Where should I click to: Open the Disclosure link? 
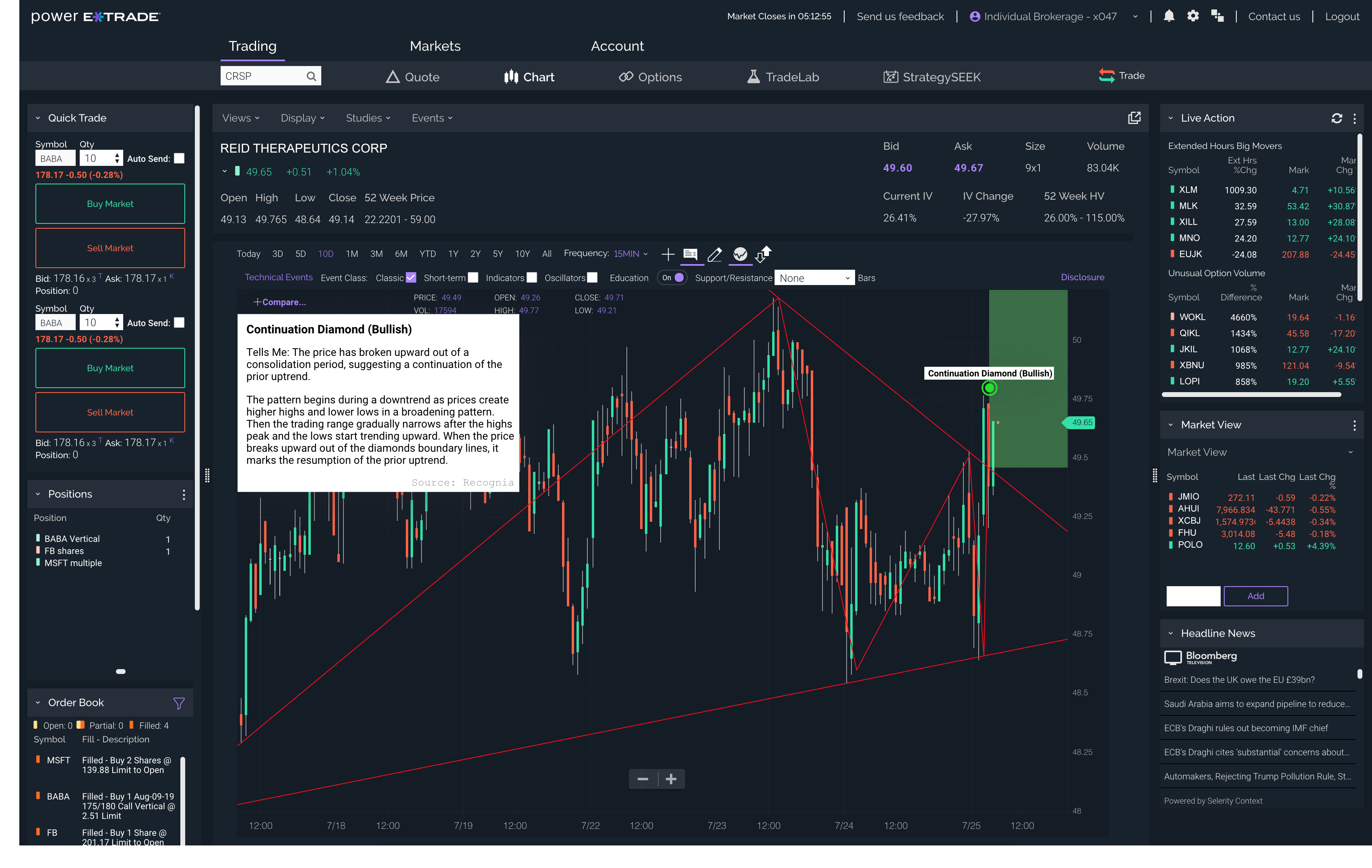[1082, 277]
